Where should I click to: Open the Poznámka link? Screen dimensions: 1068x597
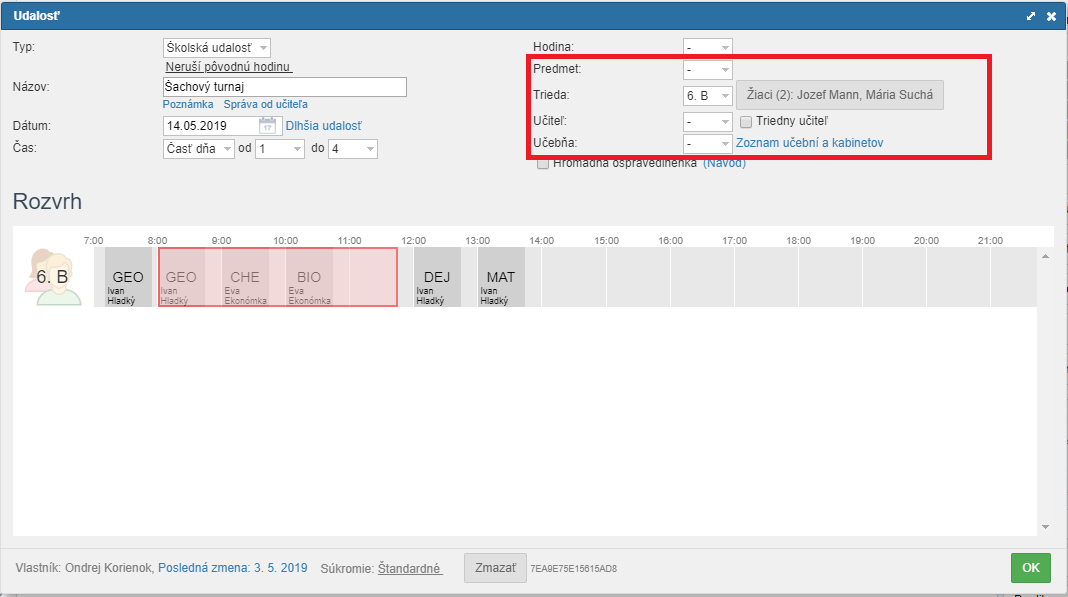click(x=188, y=104)
